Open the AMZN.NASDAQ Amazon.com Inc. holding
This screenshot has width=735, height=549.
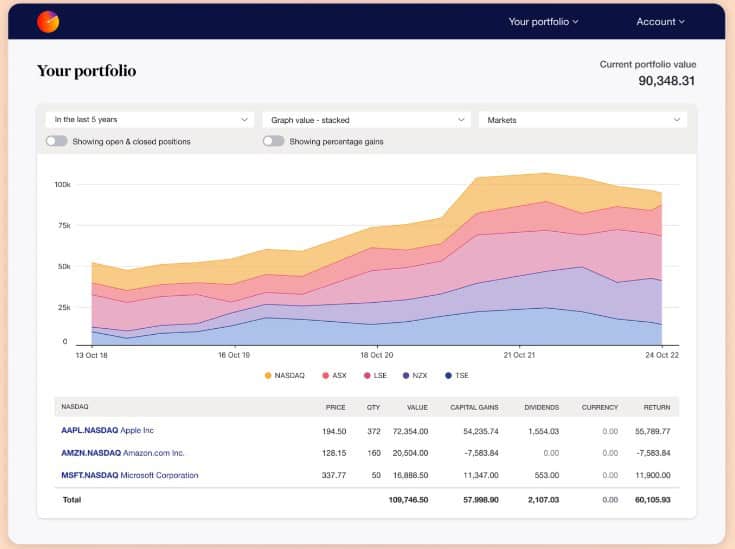pyautogui.click(x=123, y=453)
